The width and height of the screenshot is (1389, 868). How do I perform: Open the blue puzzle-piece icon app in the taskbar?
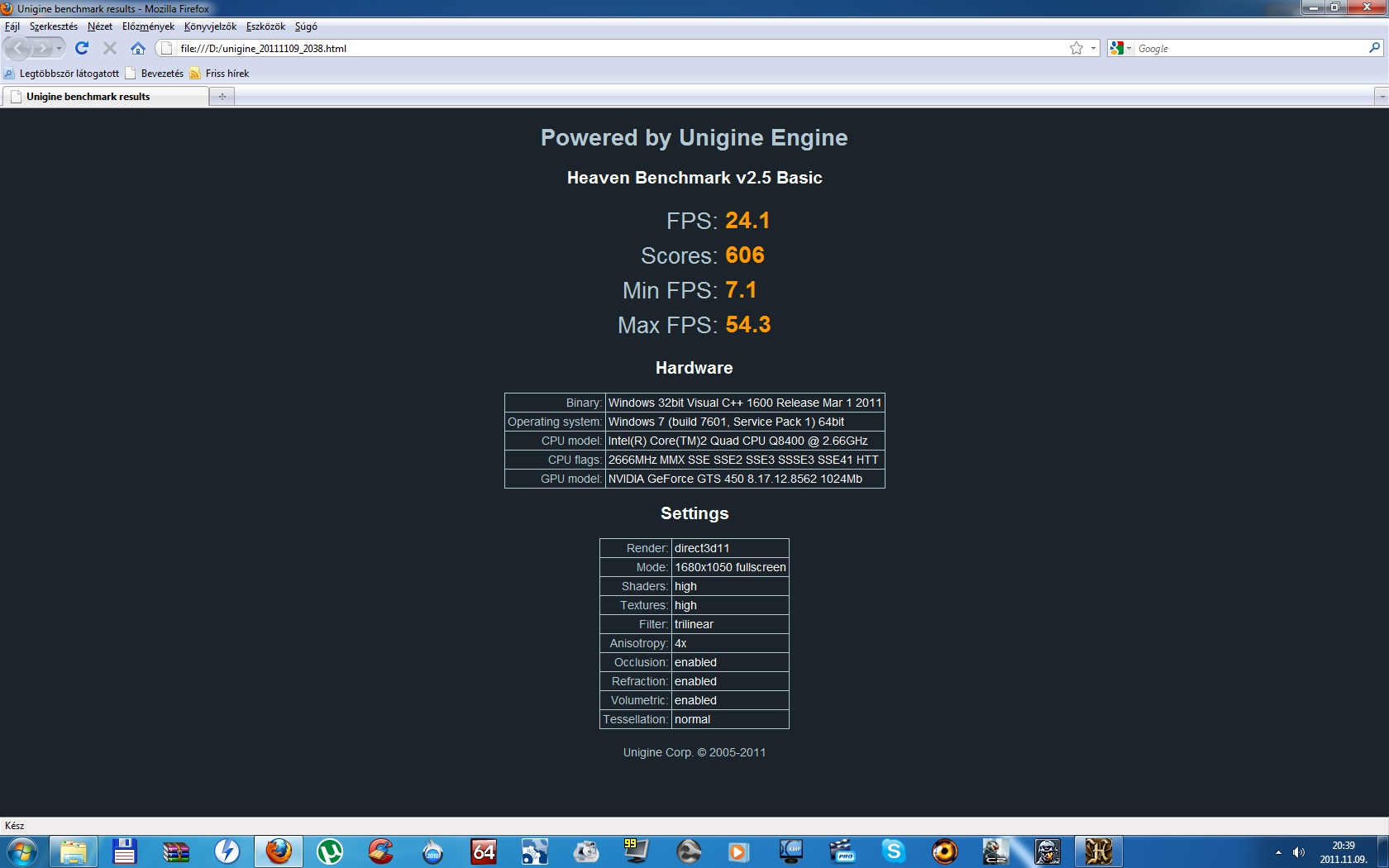535,851
